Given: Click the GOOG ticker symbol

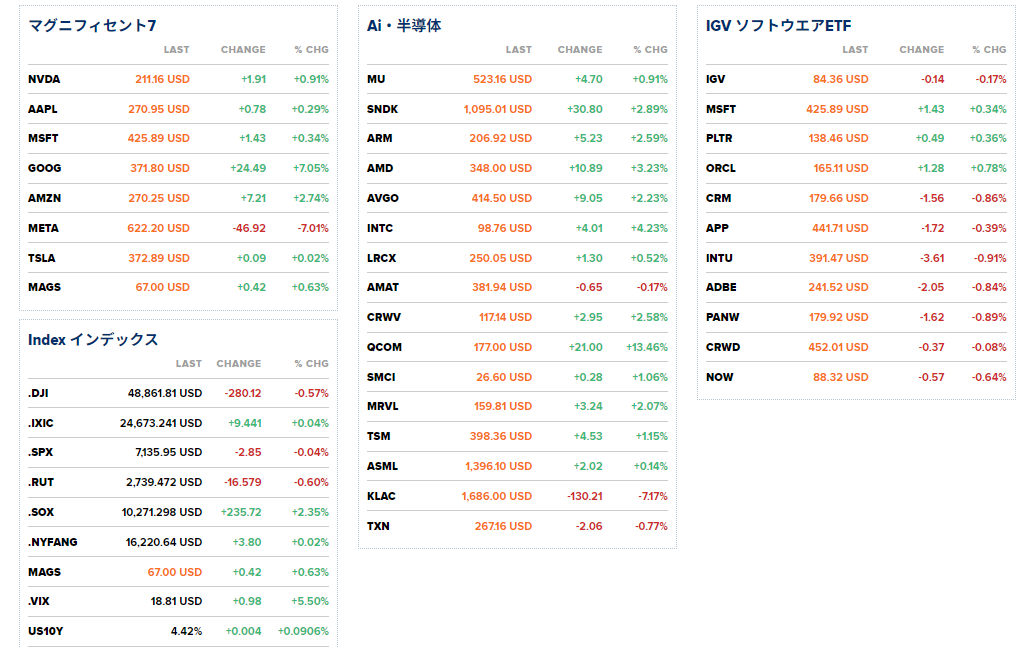Looking at the screenshot, I should click(45, 168).
